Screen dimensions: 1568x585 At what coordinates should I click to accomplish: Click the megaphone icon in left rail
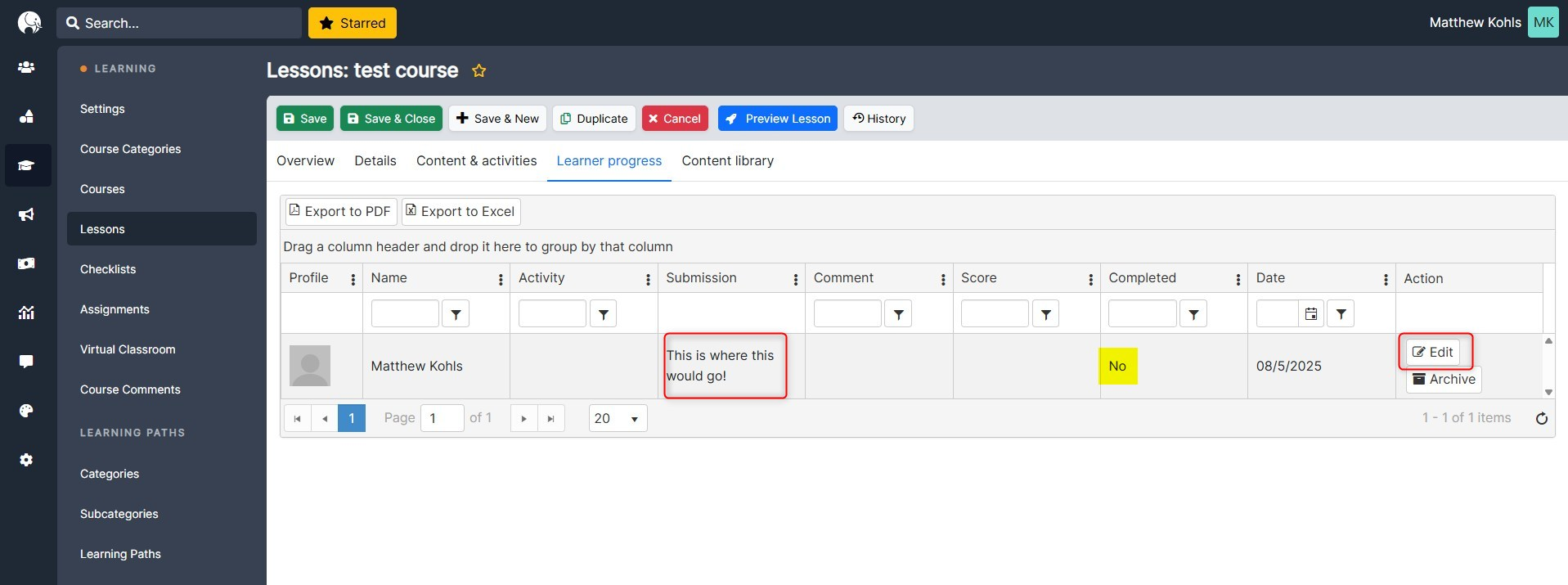26,214
